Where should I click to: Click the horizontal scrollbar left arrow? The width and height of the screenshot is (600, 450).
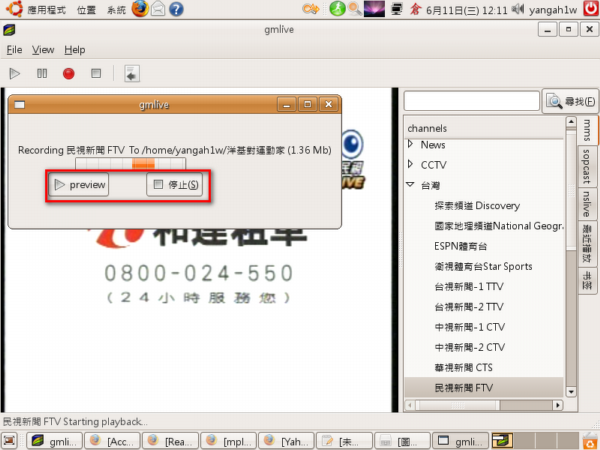point(410,405)
